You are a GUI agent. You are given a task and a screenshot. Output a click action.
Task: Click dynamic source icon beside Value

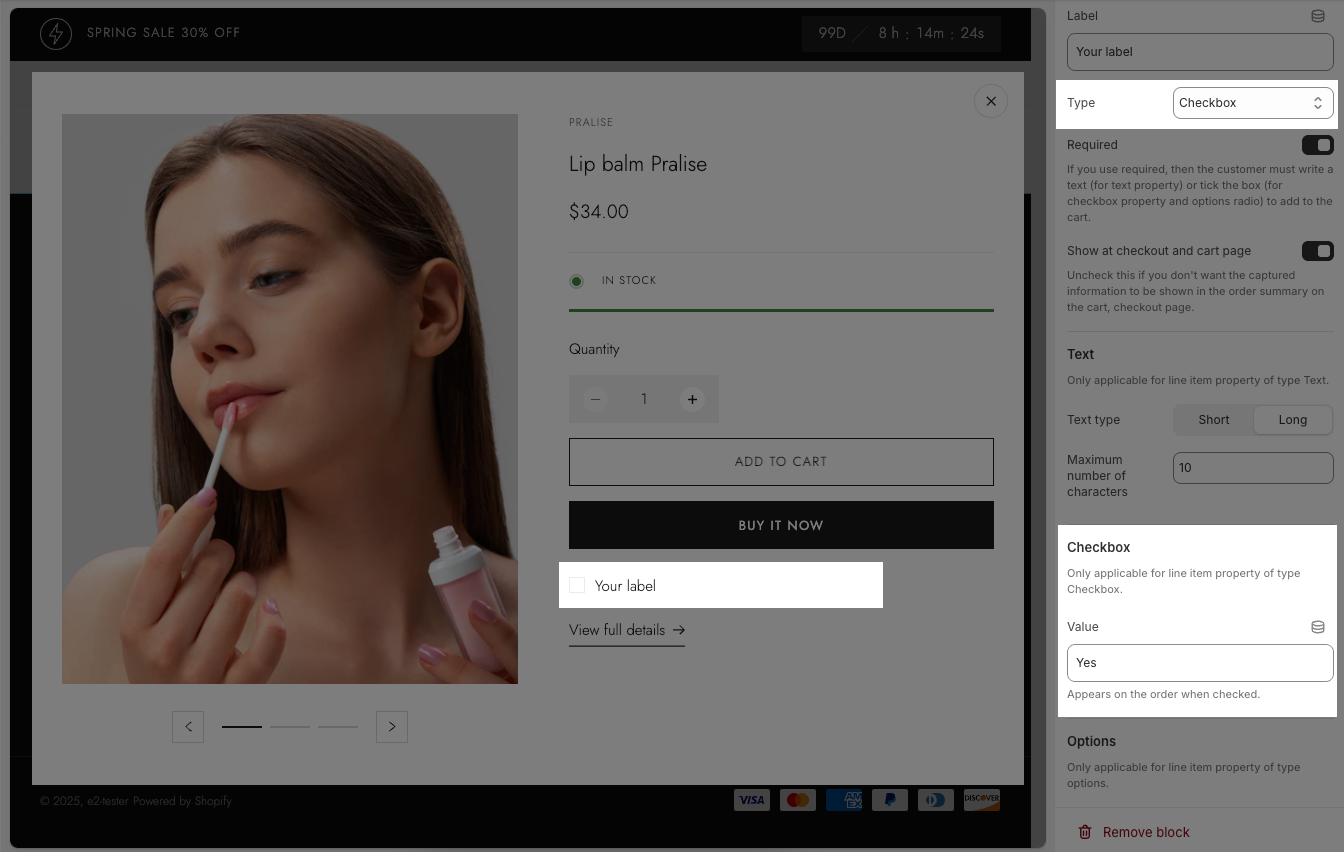[x=1317, y=627]
